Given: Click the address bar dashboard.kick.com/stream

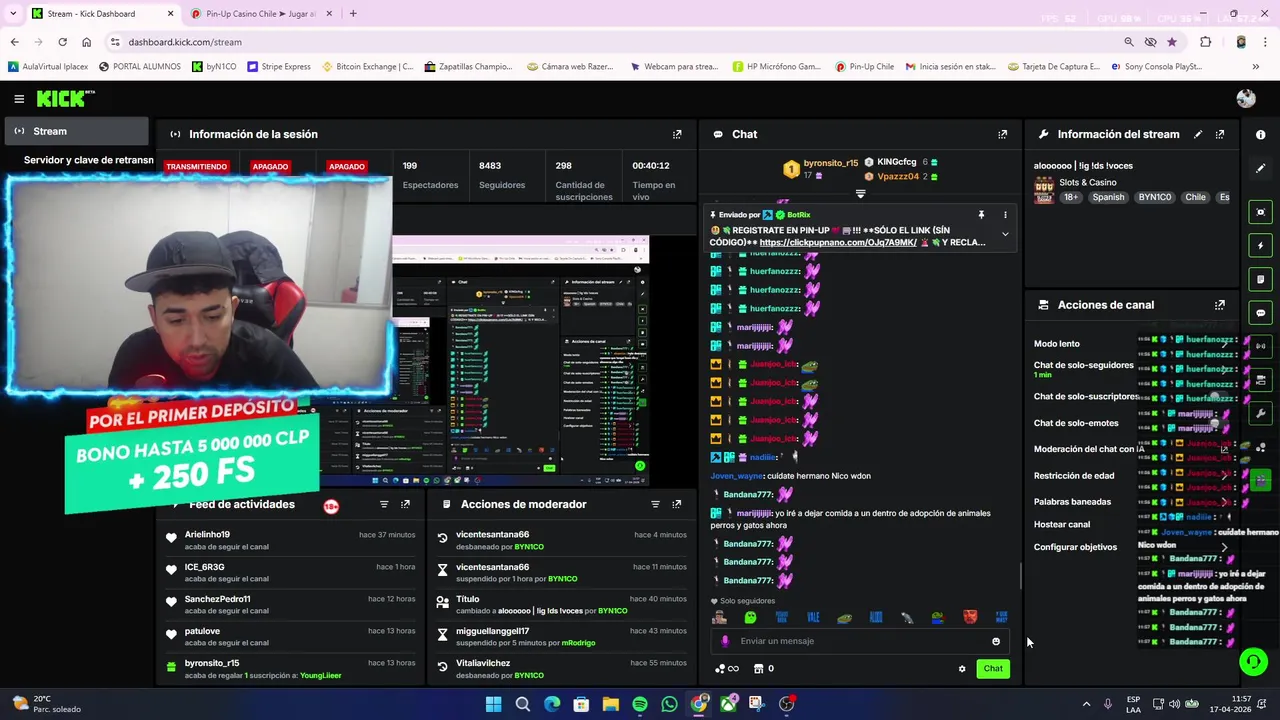Looking at the screenshot, I should (x=185, y=42).
